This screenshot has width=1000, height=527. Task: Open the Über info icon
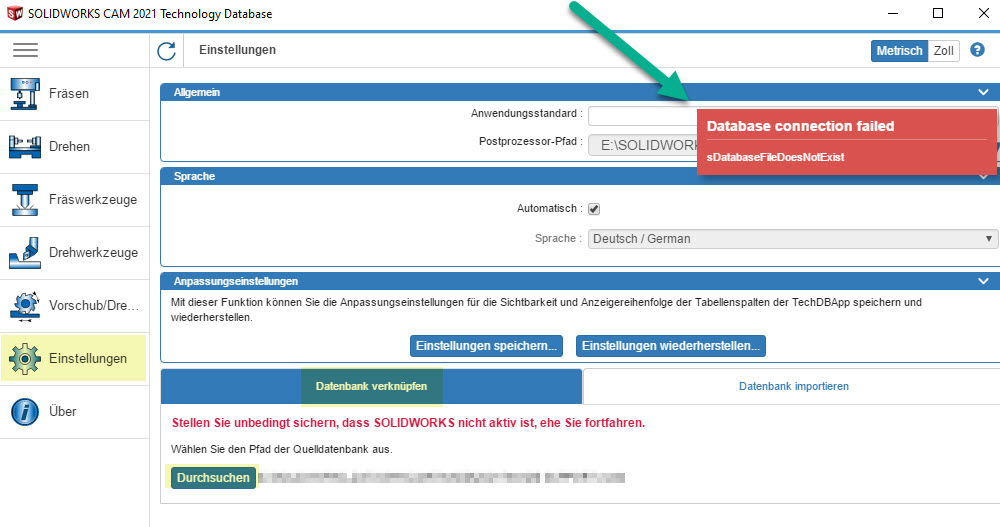click(x=25, y=412)
